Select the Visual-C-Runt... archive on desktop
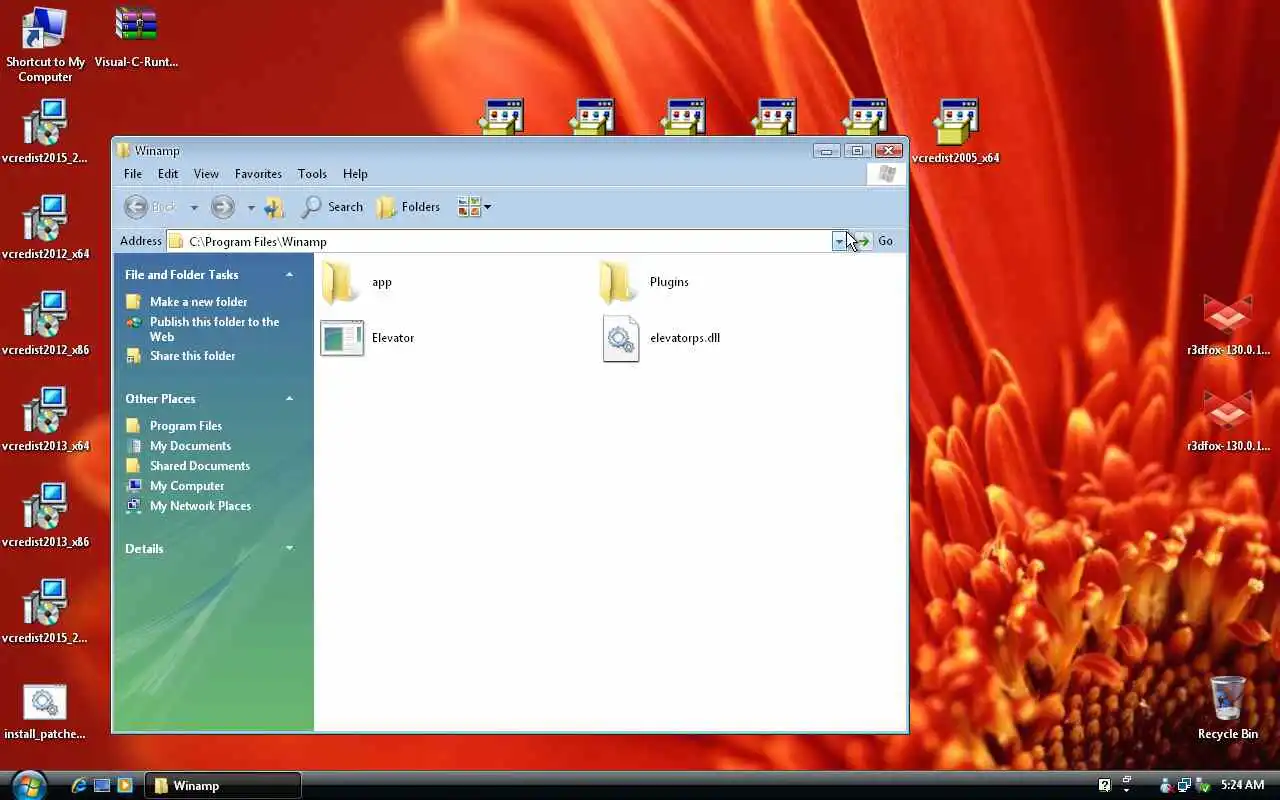This screenshot has height=800, width=1280. [x=136, y=38]
